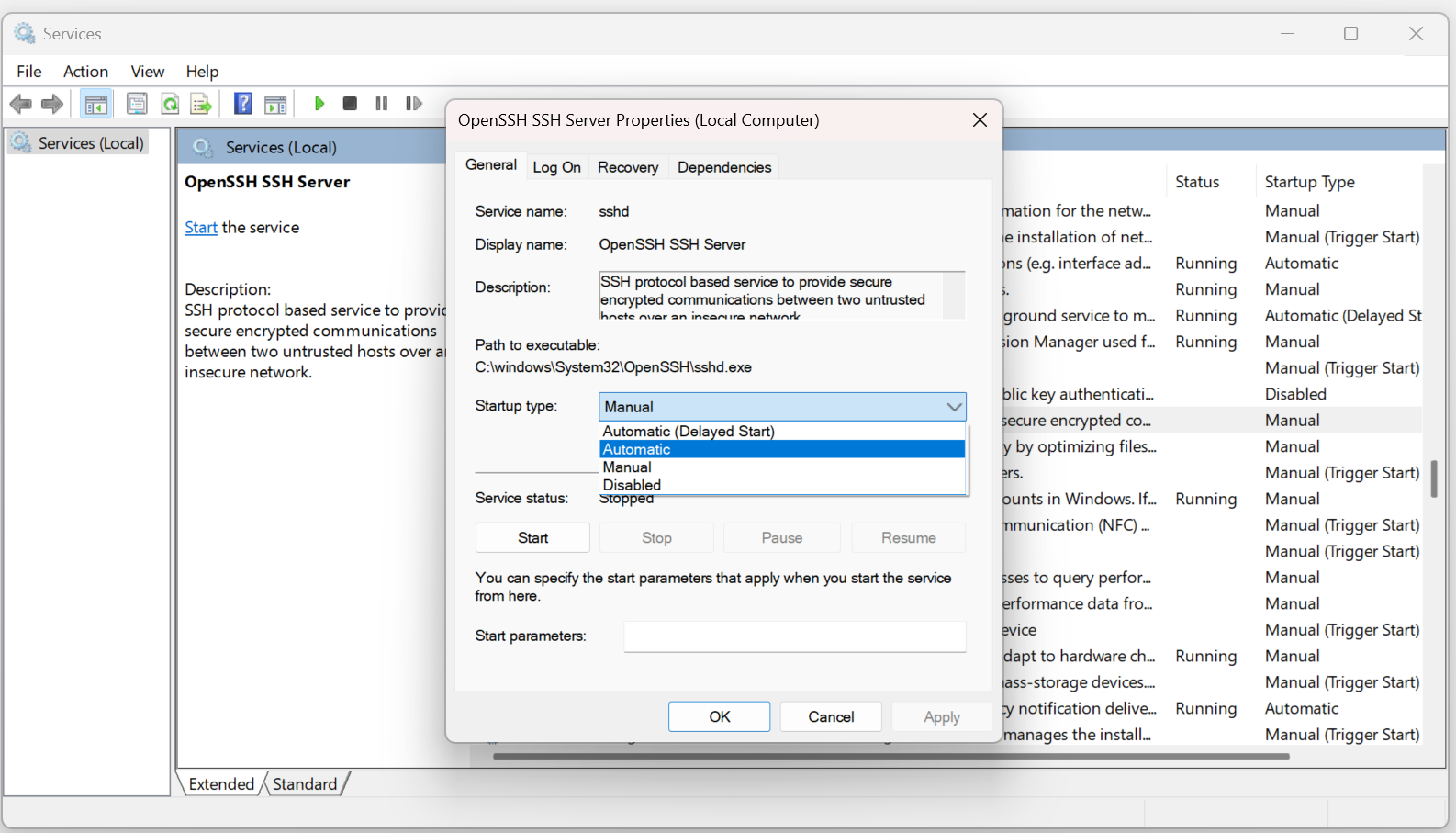
Task: Click the Refresh toolbar icon
Action: click(170, 104)
